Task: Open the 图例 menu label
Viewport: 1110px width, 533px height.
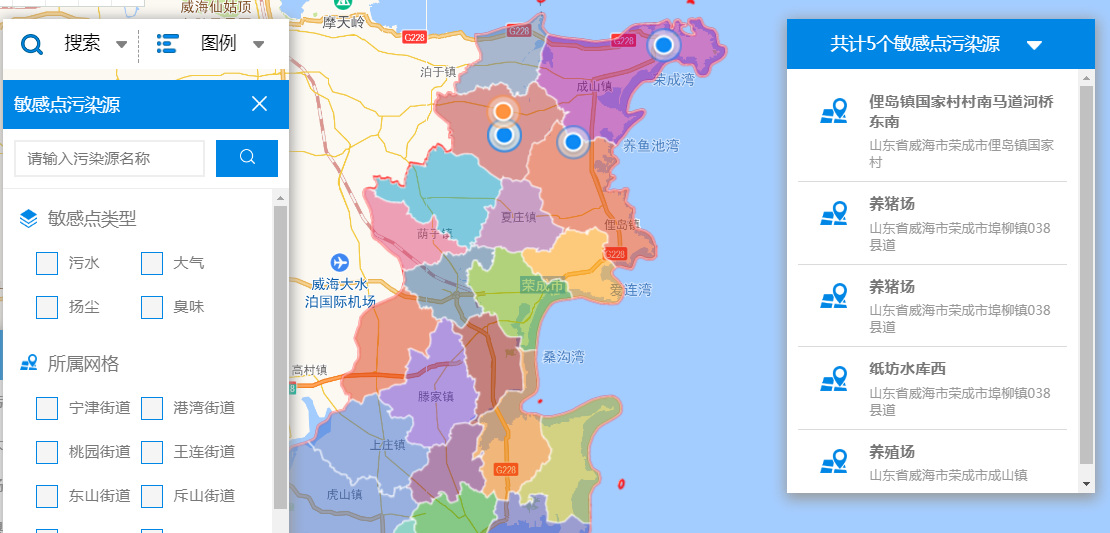Action: (218, 44)
